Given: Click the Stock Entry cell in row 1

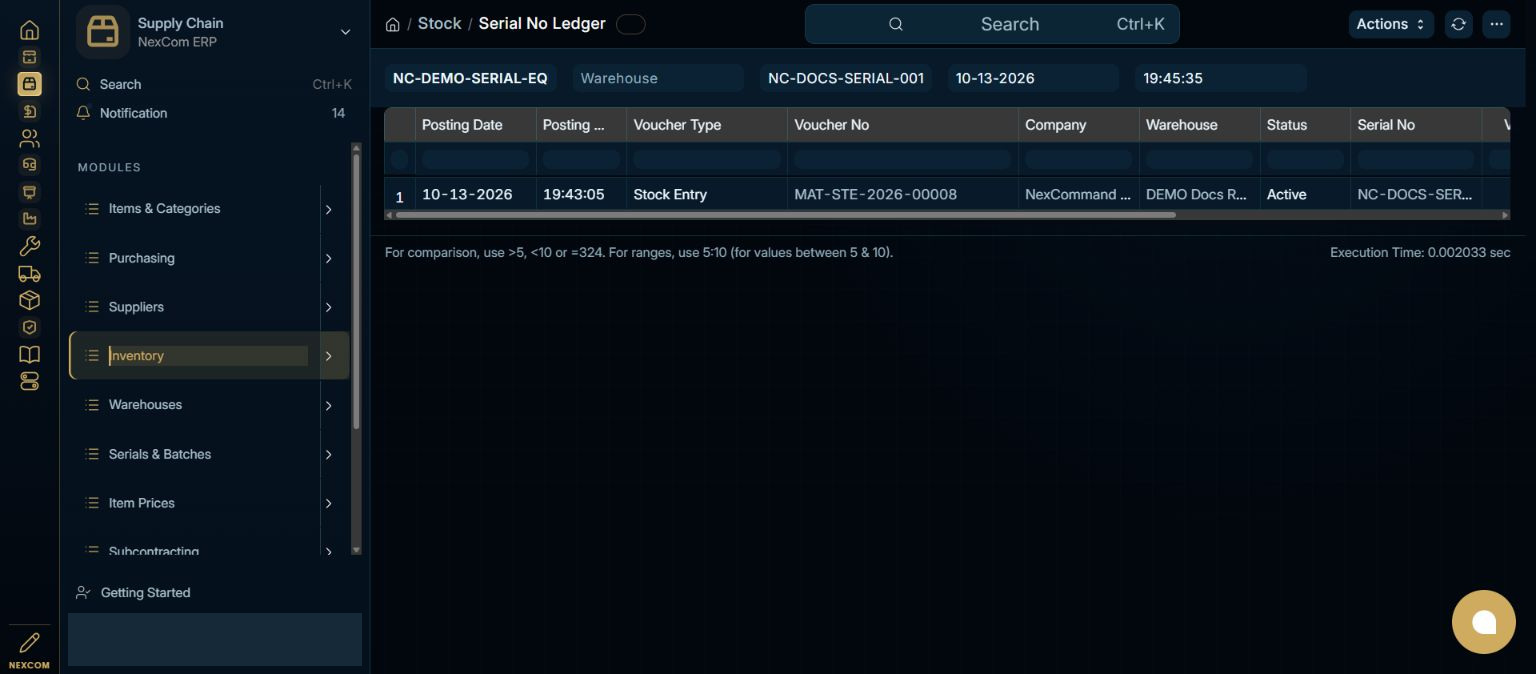Looking at the screenshot, I should 707,194.
